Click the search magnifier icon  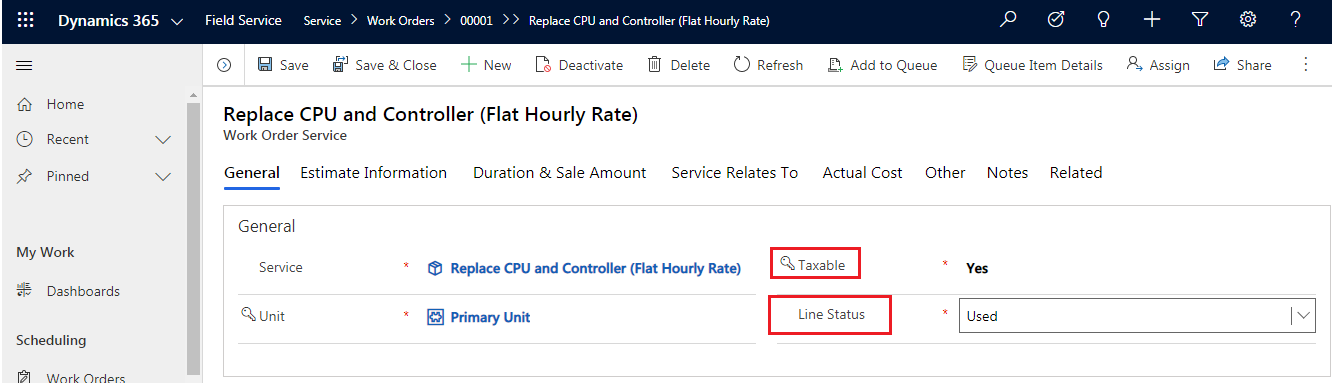pos(1009,19)
